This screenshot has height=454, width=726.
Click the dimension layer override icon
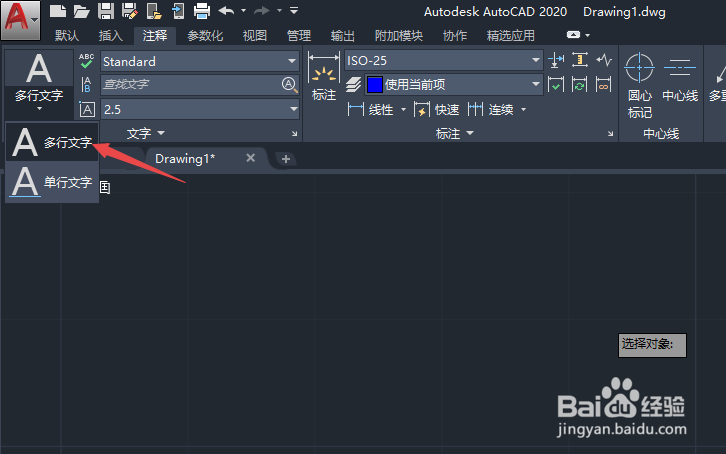click(354, 85)
